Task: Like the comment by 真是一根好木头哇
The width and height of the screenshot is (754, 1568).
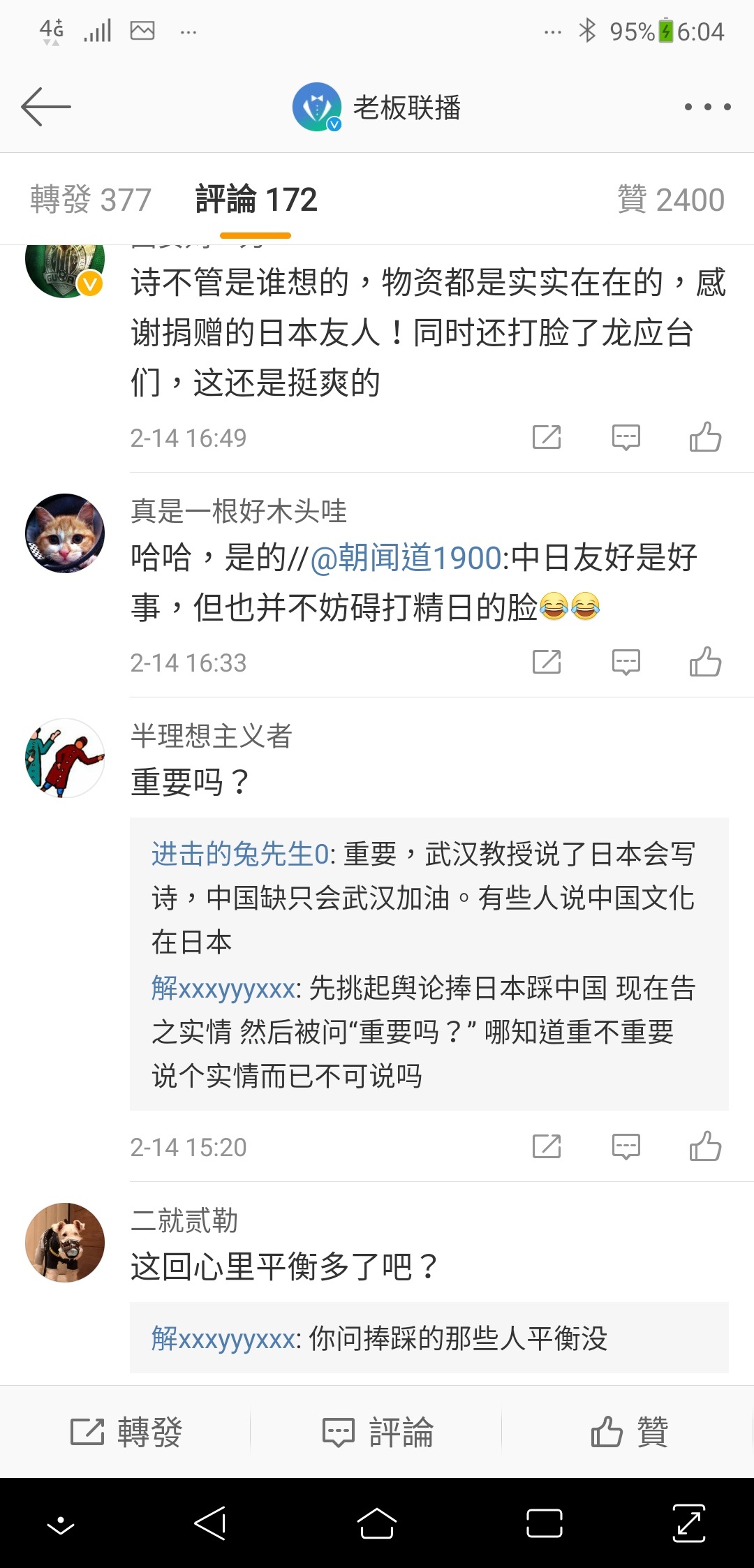Action: click(x=705, y=662)
